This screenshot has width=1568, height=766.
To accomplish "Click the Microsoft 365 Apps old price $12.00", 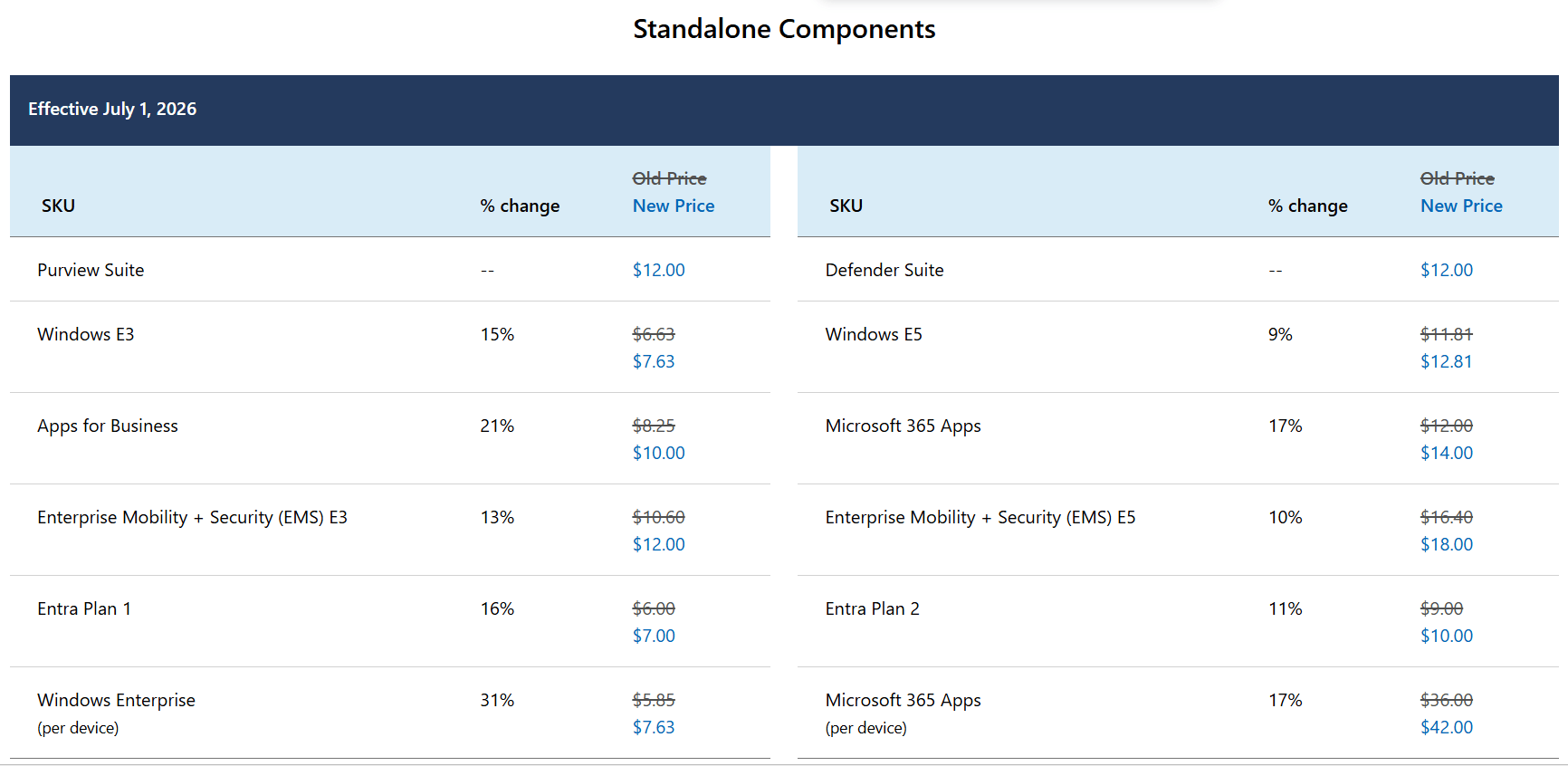I will (1447, 426).
